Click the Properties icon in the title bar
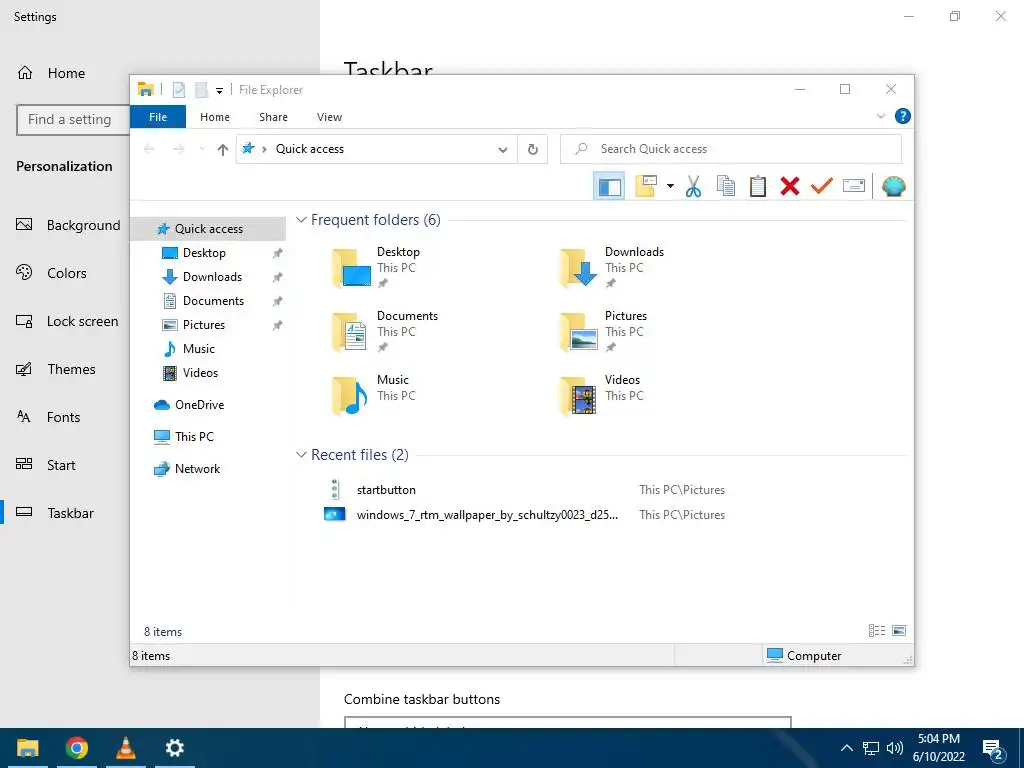 (x=179, y=89)
